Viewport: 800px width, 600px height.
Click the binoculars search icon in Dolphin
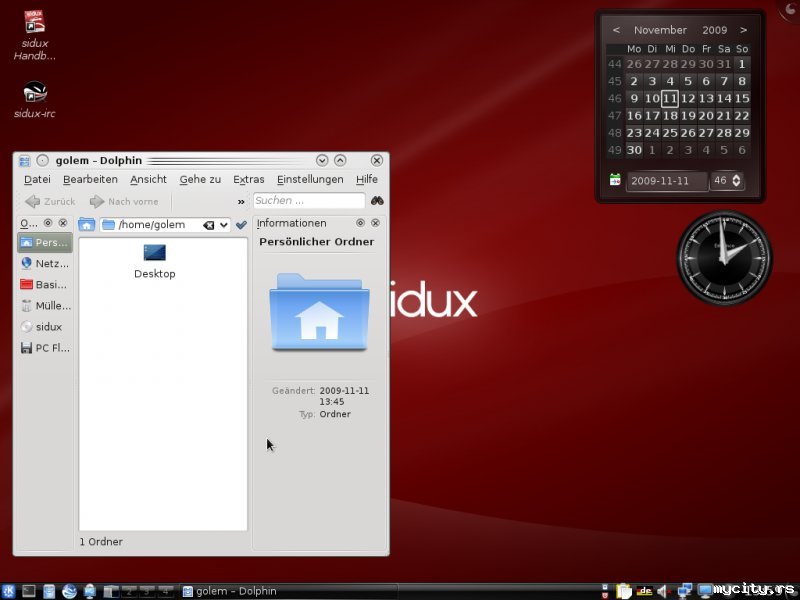[377, 201]
